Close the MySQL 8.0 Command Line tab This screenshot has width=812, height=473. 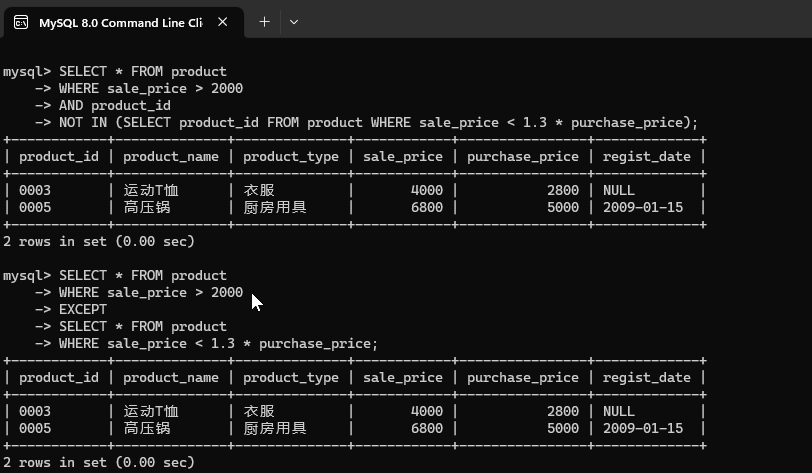[222, 22]
